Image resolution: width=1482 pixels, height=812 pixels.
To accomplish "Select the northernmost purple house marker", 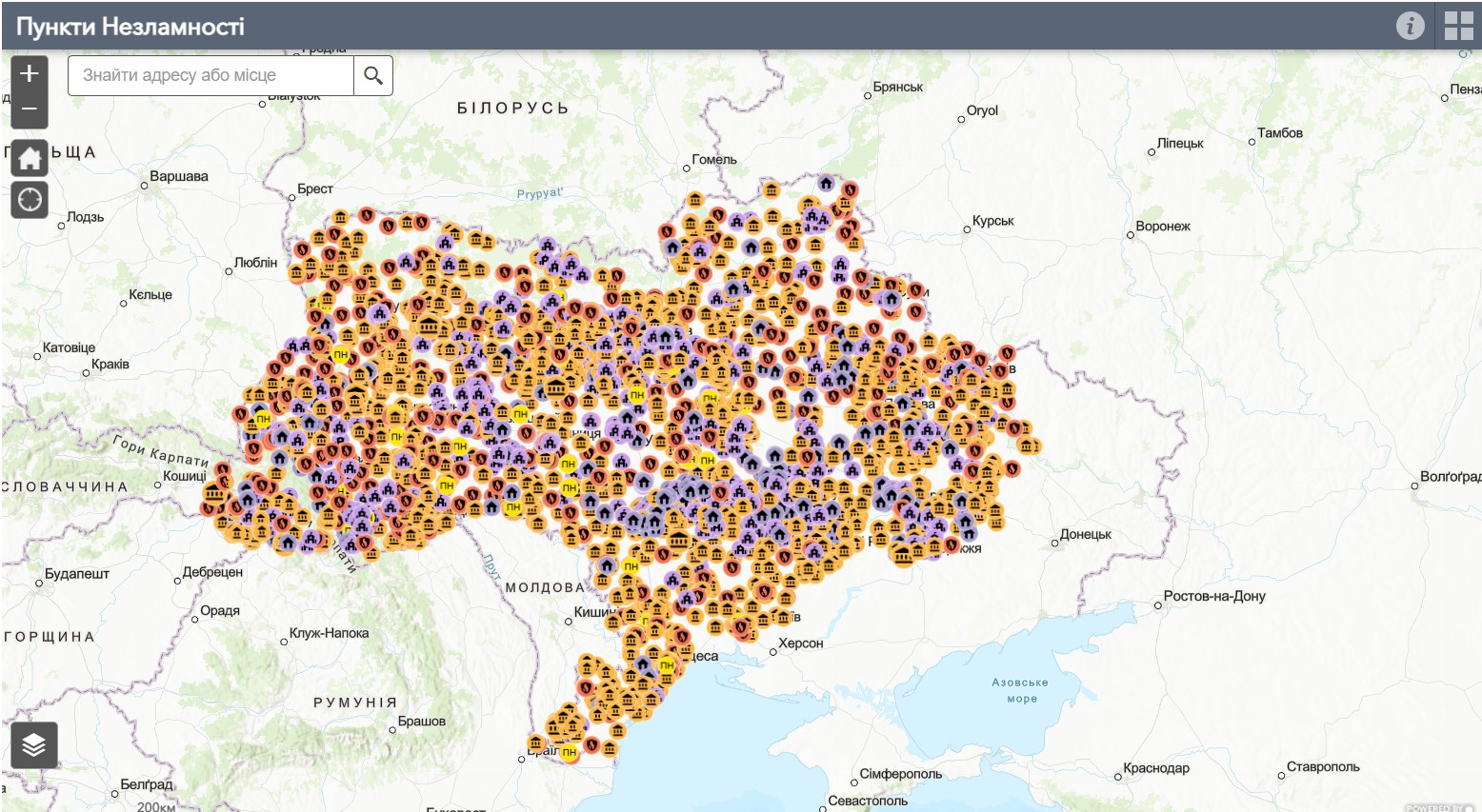I will click(x=826, y=183).
